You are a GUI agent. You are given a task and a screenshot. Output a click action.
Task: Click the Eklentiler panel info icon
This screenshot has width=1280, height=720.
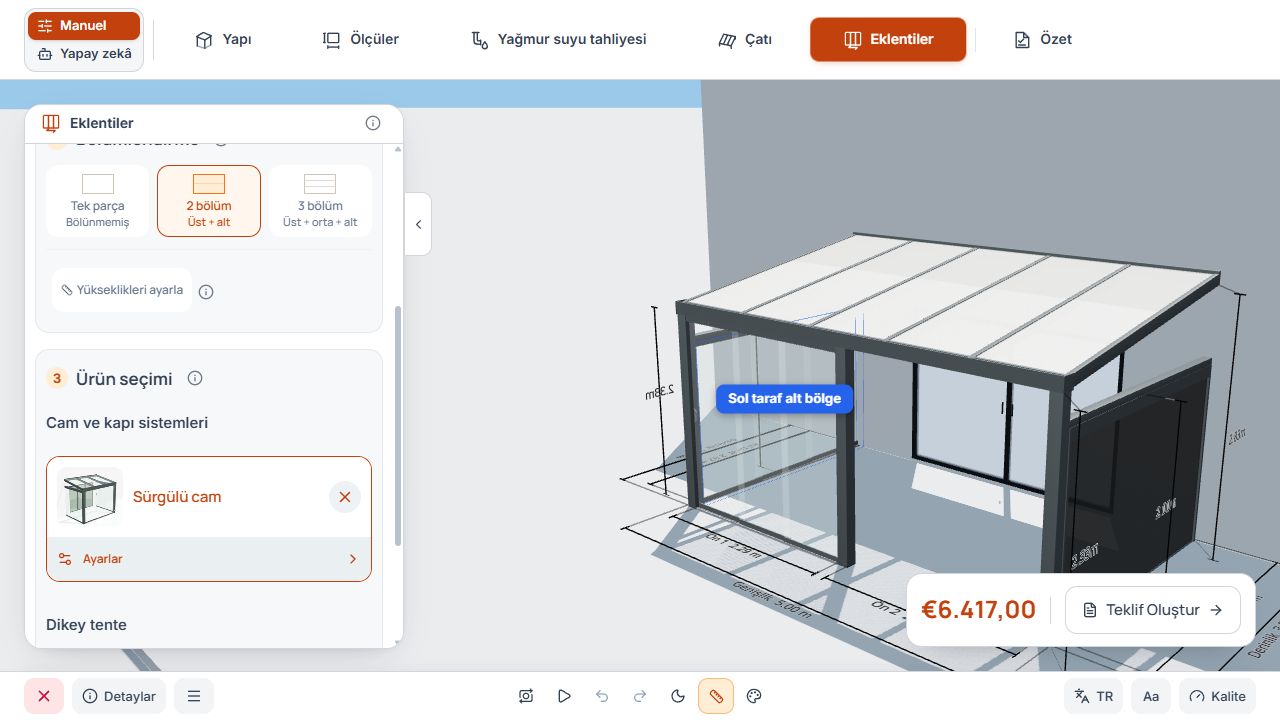(x=373, y=123)
